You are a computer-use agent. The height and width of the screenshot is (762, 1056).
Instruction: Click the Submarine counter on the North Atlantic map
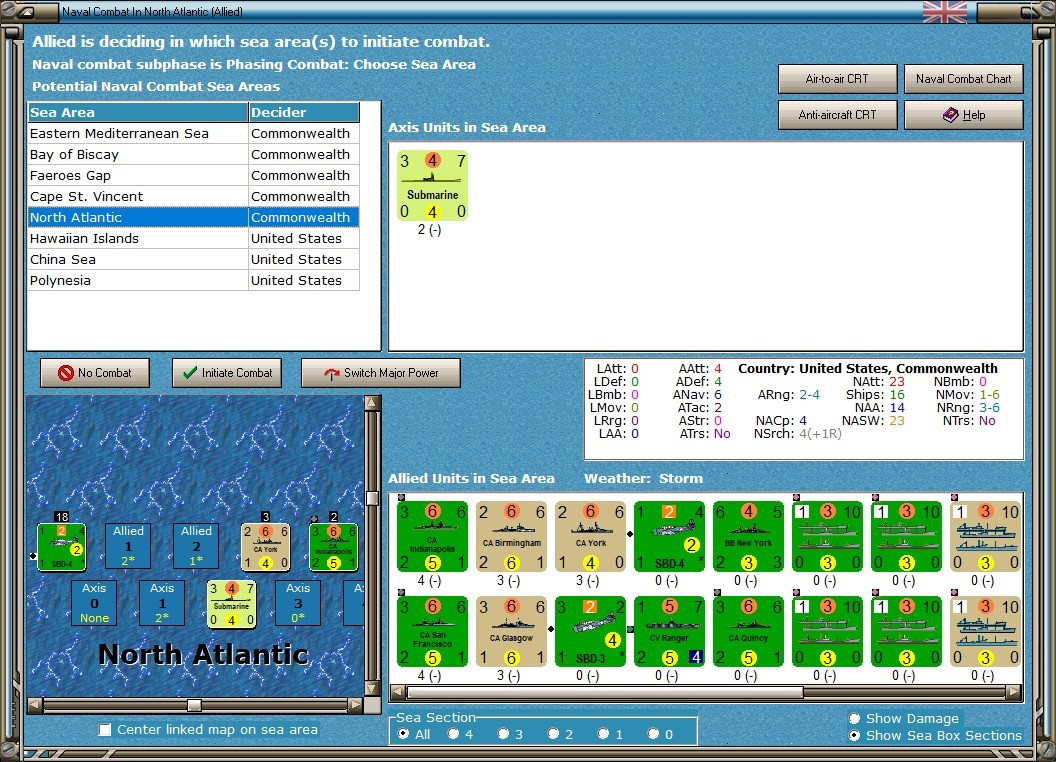(232, 604)
